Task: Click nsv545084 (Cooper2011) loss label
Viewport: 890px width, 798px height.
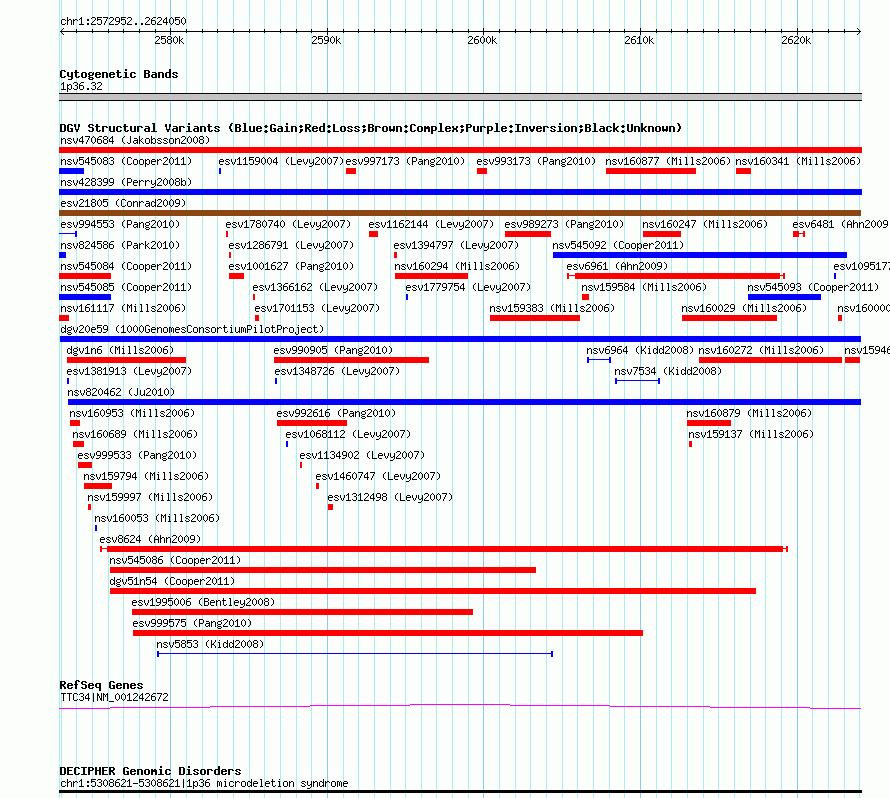Action: 126,266
